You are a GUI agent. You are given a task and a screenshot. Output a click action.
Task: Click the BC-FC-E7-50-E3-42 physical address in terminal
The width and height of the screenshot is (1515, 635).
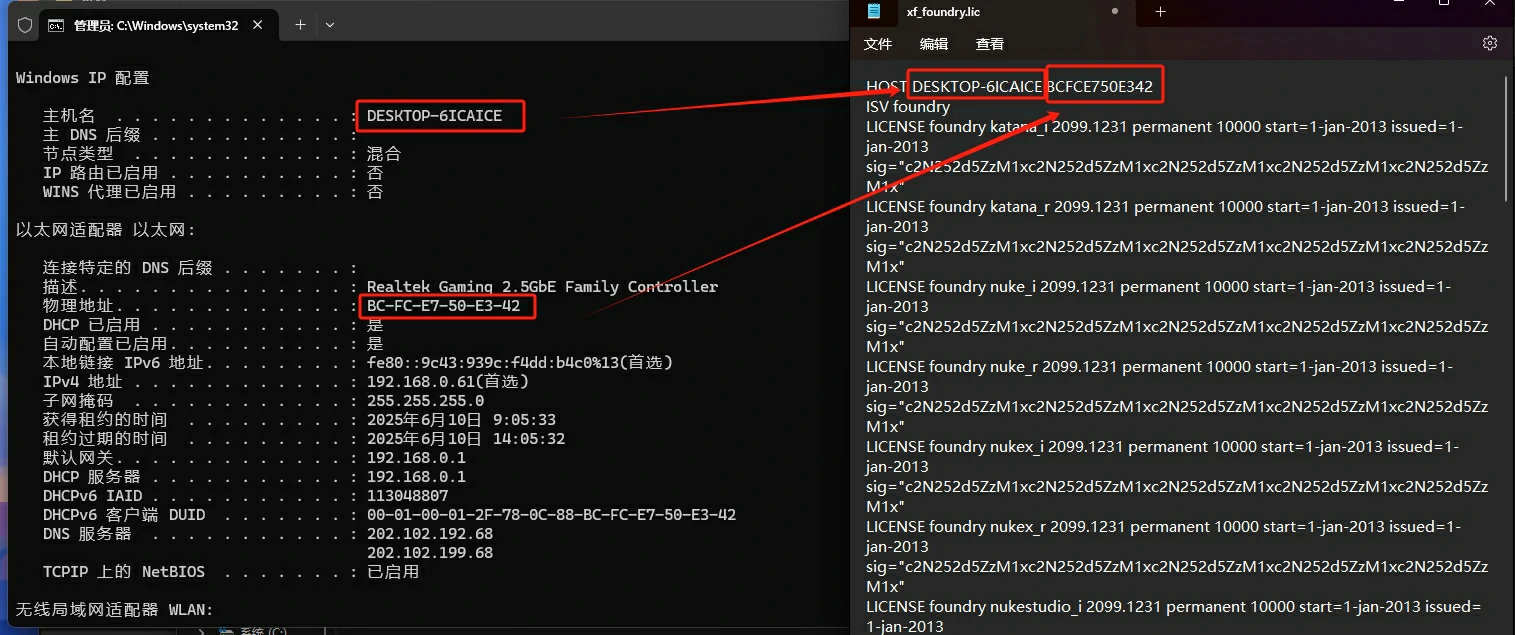coord(443,306)
